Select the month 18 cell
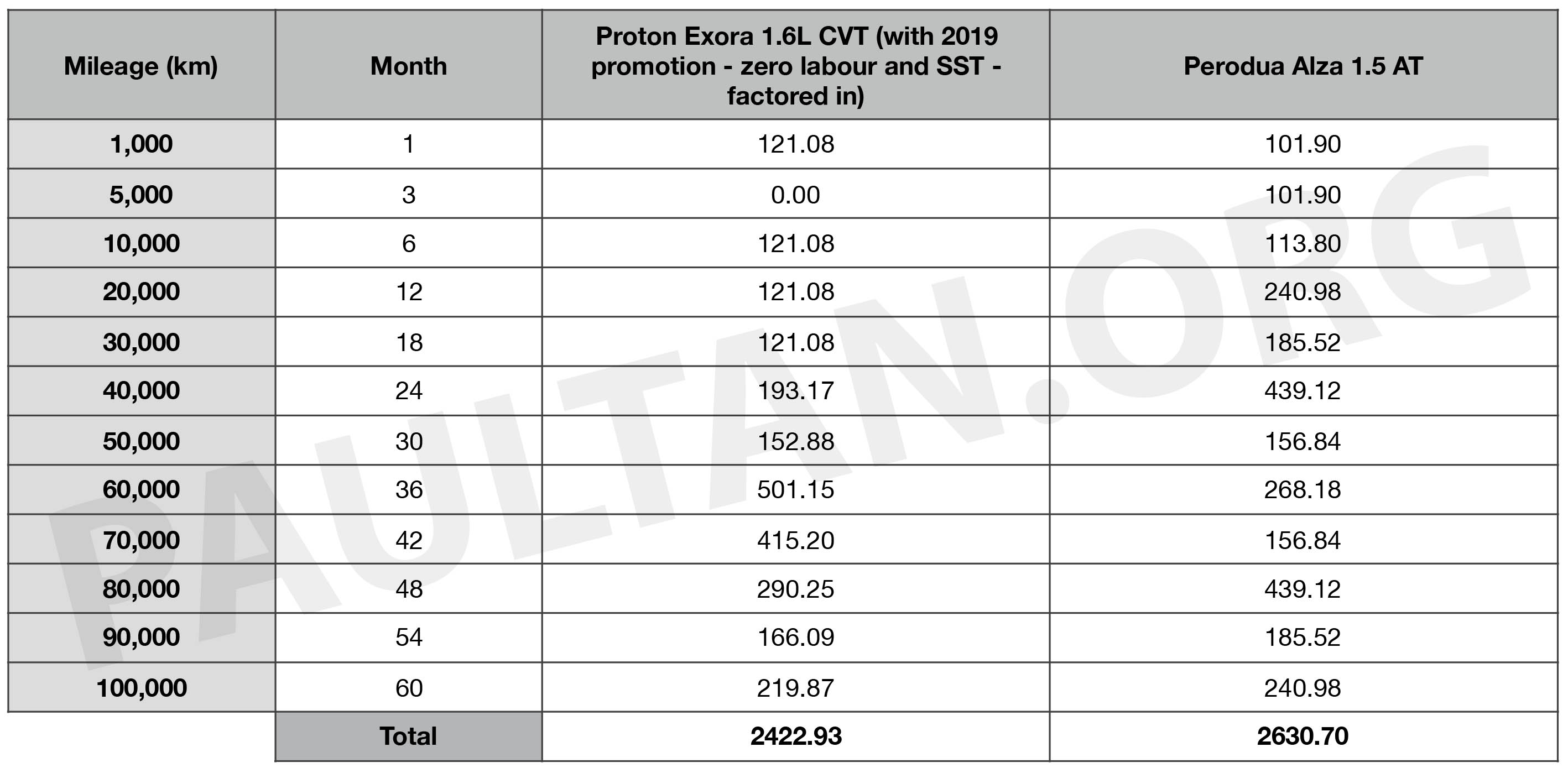This screenshot has width=1568, height=773. point(408,342)
